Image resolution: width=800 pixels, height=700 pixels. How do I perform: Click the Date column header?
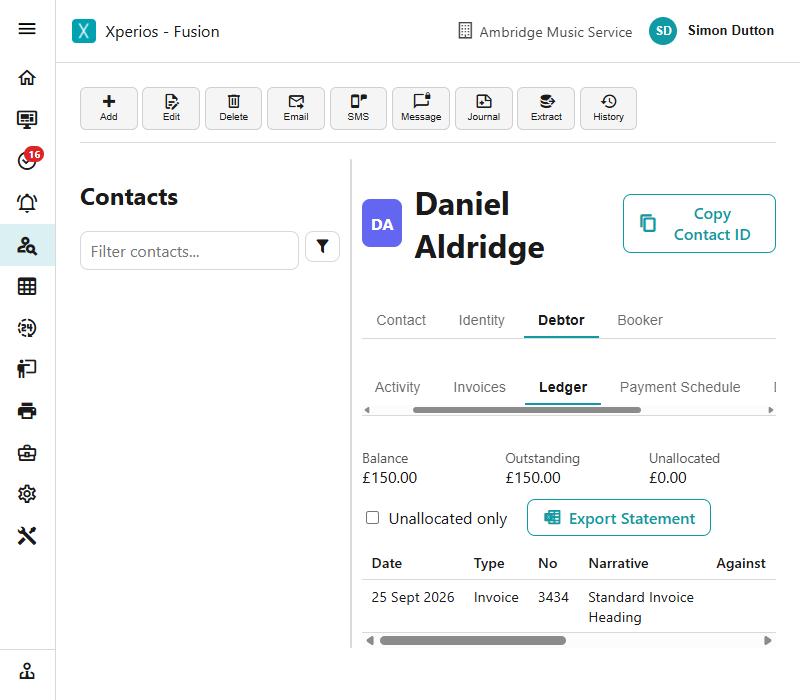[x=387, y=563]
